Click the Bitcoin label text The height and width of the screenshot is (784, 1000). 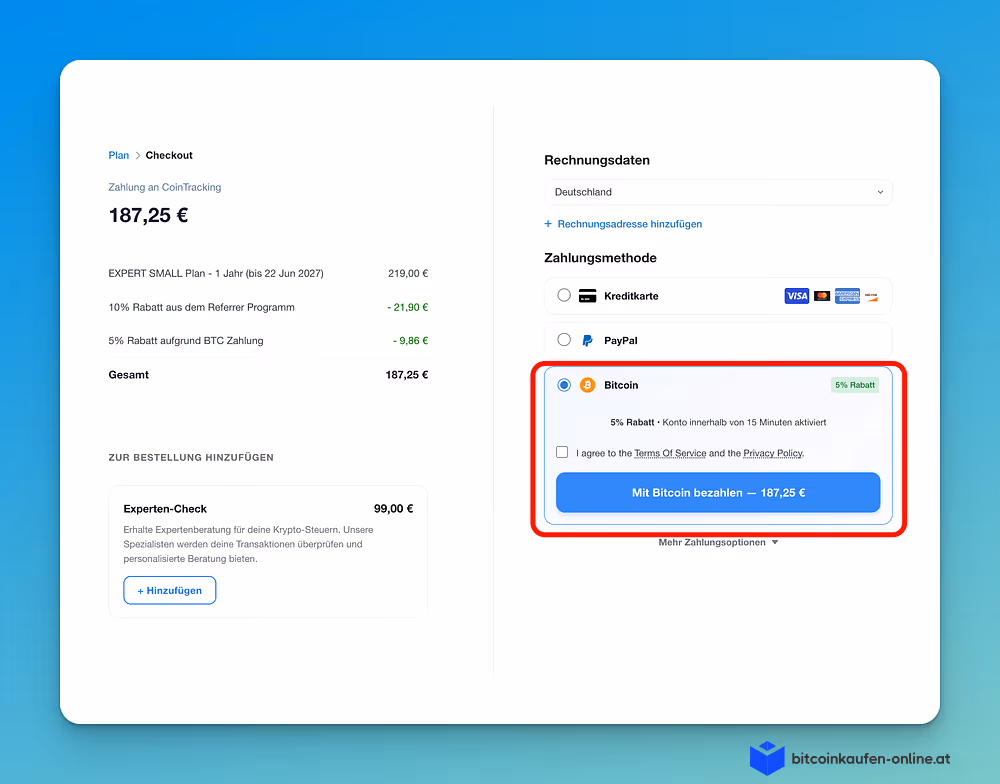point(621,385)
